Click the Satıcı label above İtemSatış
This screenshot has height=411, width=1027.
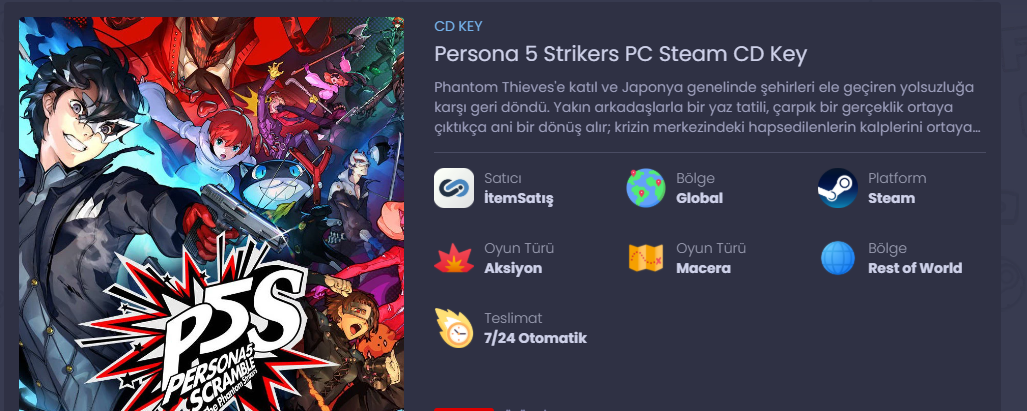[x=502, y=178]
